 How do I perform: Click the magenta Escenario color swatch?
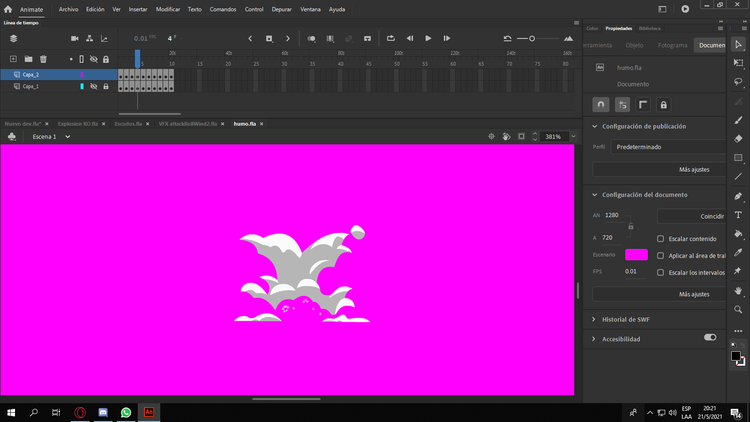[x=636, y=255]
